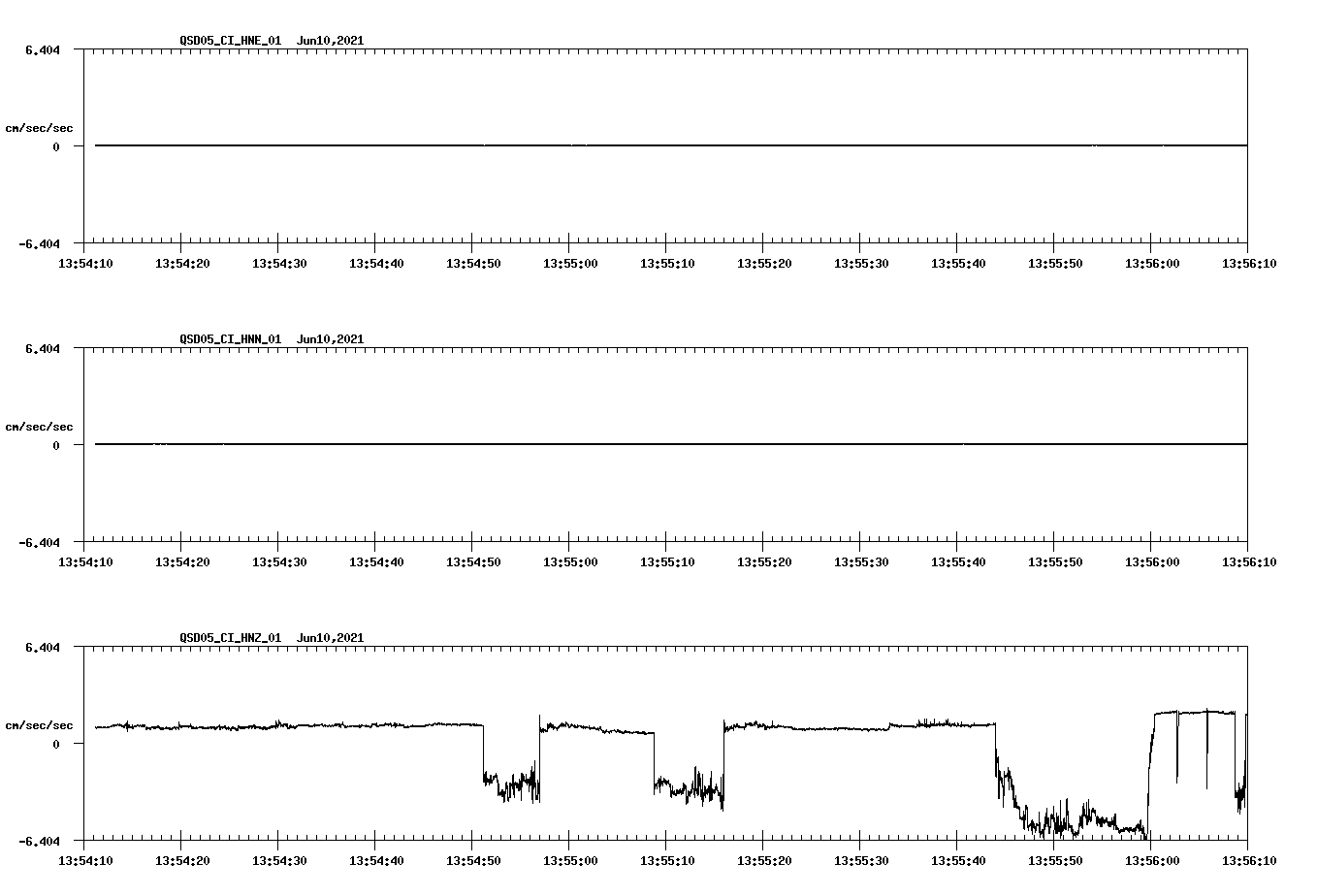The height and width of the screenshot is (896, 1317).
Task: Select the 6.404 upper label on HNN plot
Action: pos(43,348)
